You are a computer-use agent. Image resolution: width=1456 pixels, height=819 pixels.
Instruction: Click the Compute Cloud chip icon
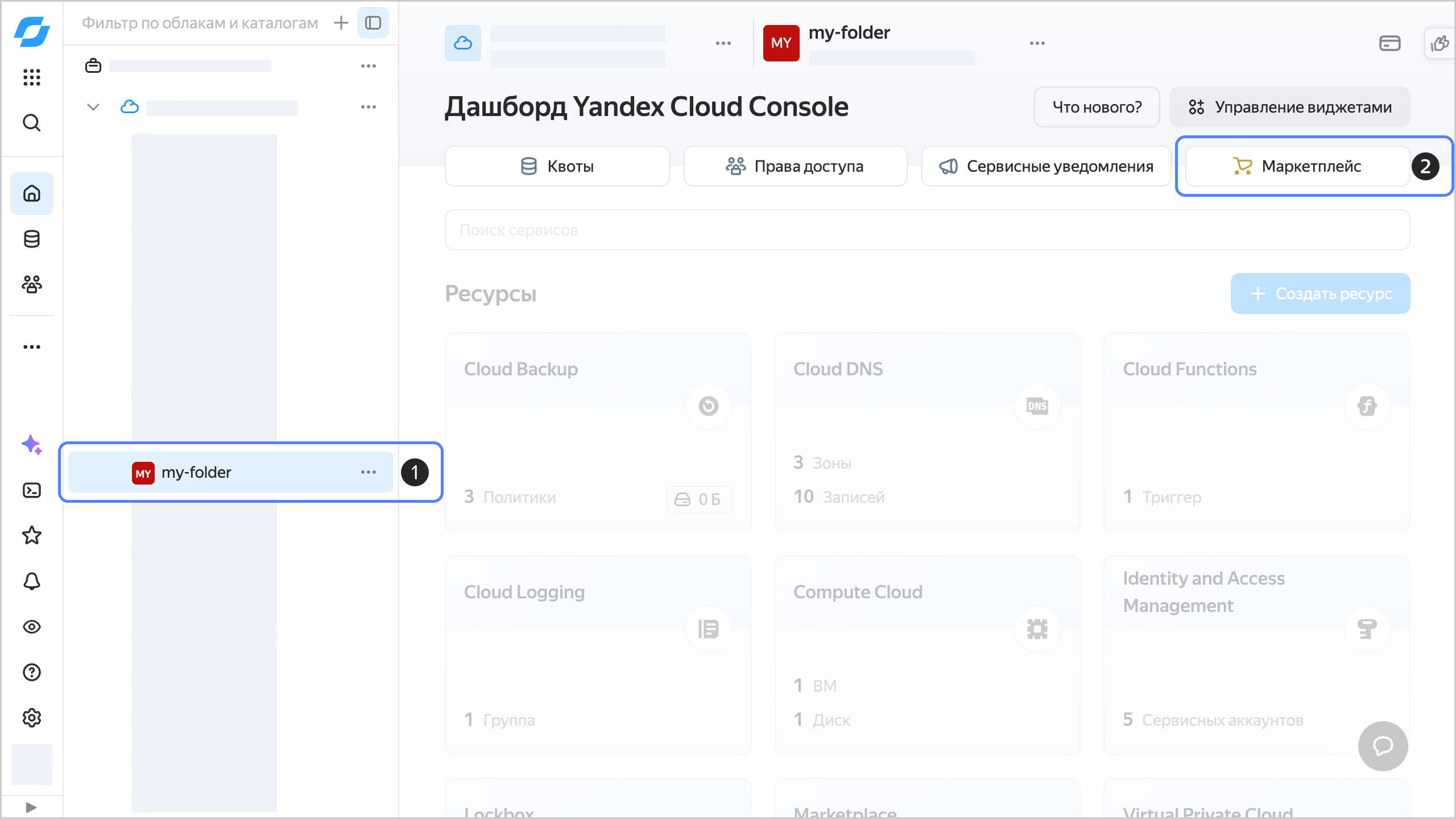[x=1037, y=629]
